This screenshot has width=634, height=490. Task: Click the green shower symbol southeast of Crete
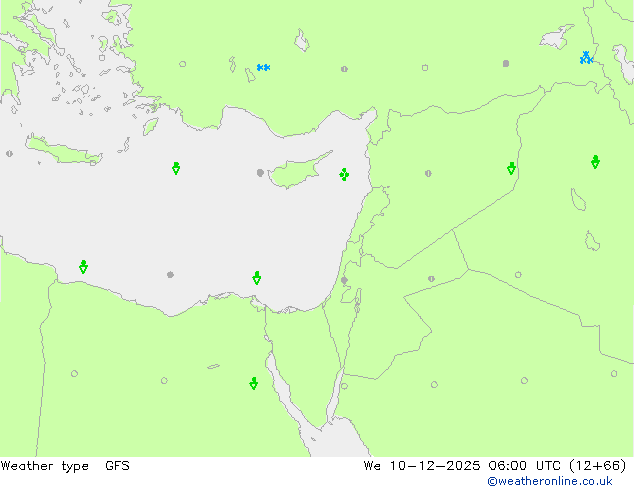[x=176, y=168]
